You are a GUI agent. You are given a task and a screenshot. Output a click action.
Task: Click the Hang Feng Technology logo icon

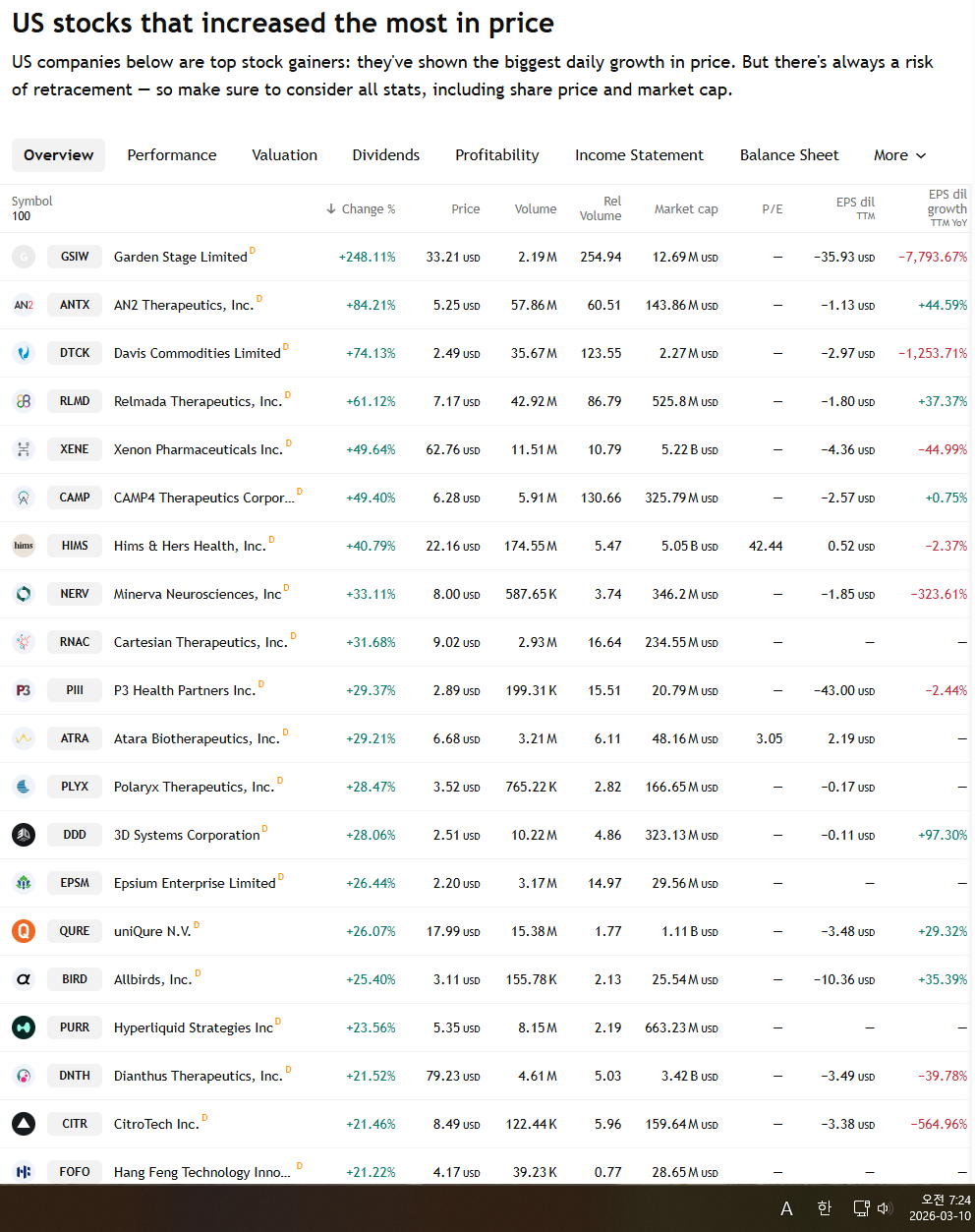pos(24,1172)
